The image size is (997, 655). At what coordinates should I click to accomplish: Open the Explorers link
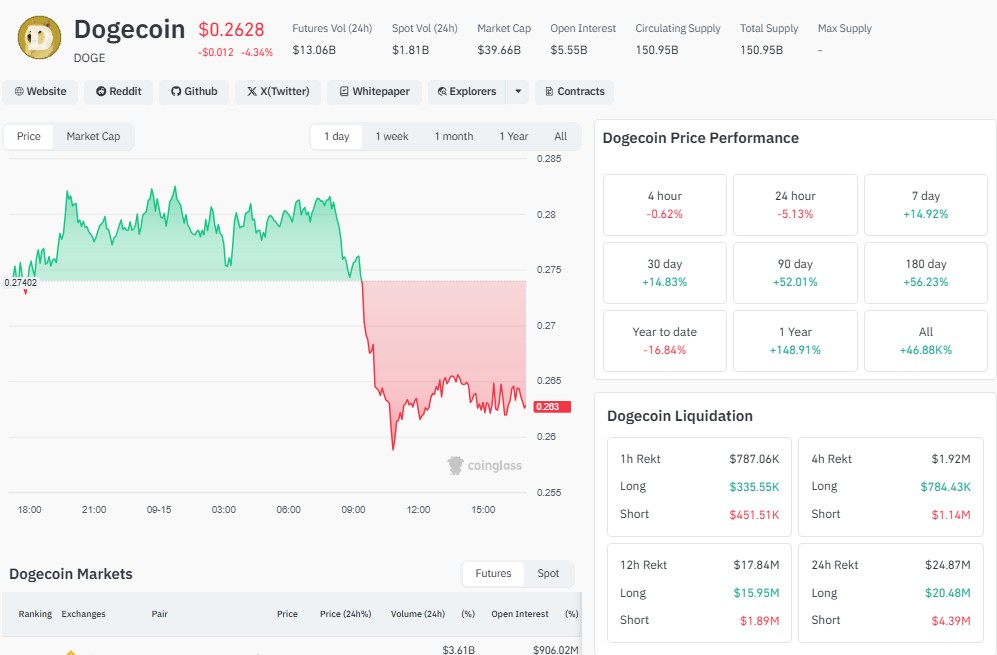[x=467, y=92]
